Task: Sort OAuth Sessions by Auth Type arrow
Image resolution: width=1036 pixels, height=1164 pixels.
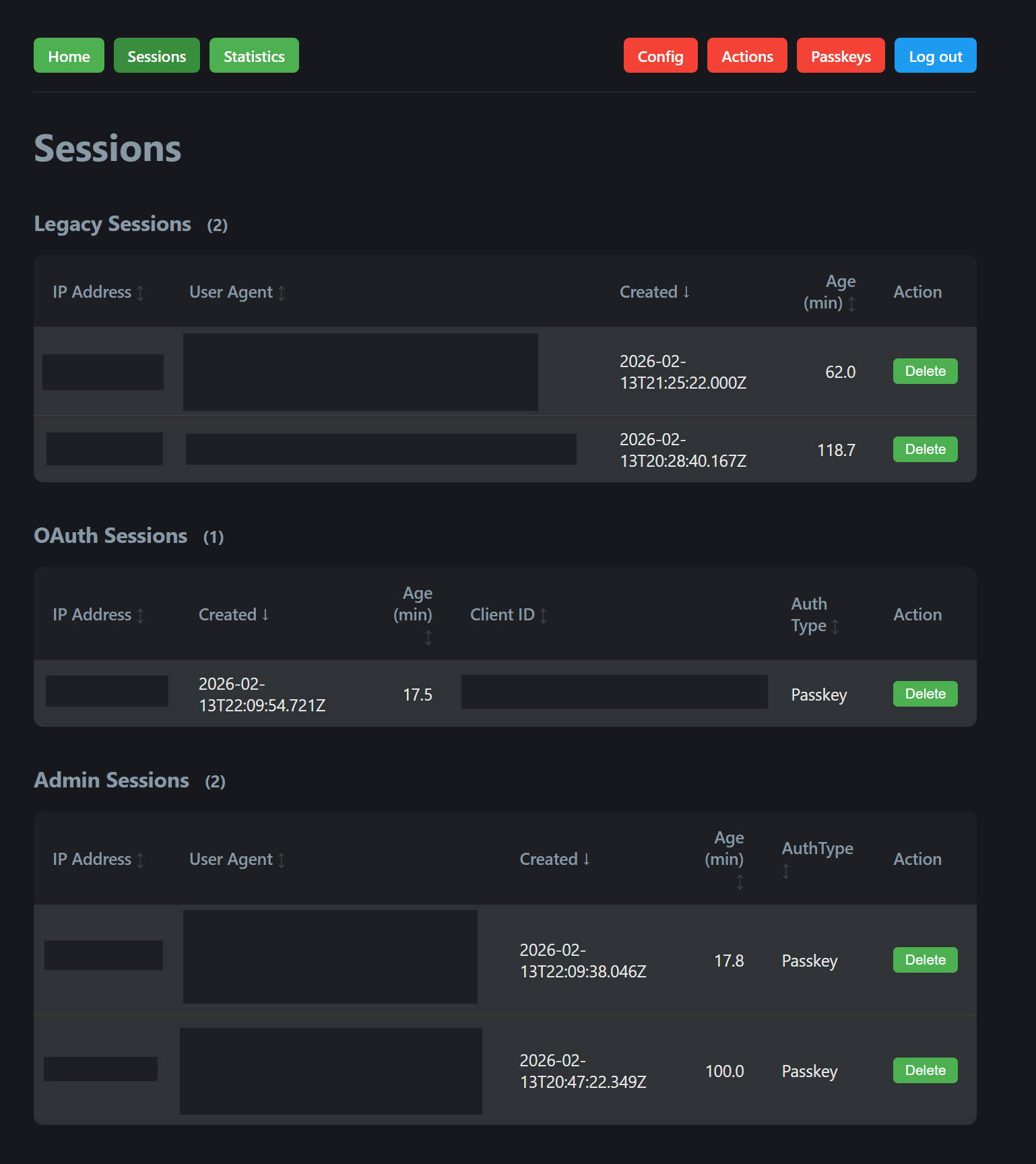Action: (x=835, y=626)
